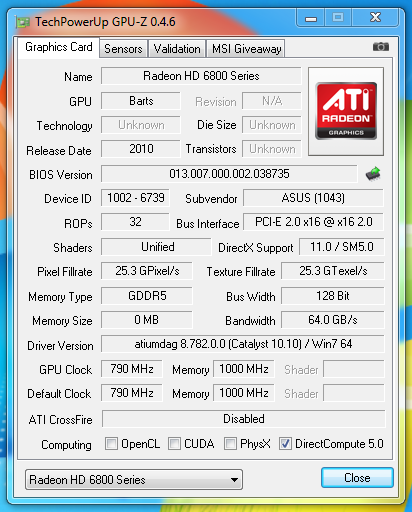Viewport: 412px width, 512px height.
Task: Click the Subvendor field ASUS (1043)
Action: [313, 198]
